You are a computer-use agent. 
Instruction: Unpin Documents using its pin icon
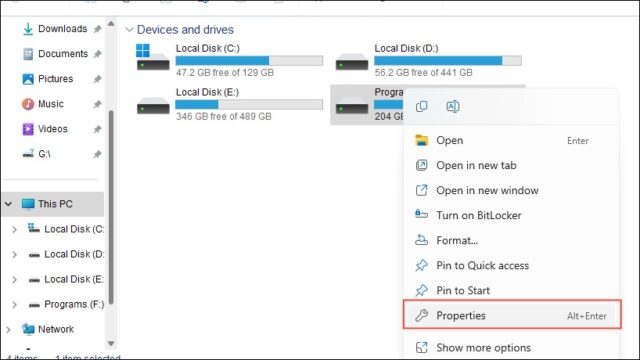click(x=97, y=54)
